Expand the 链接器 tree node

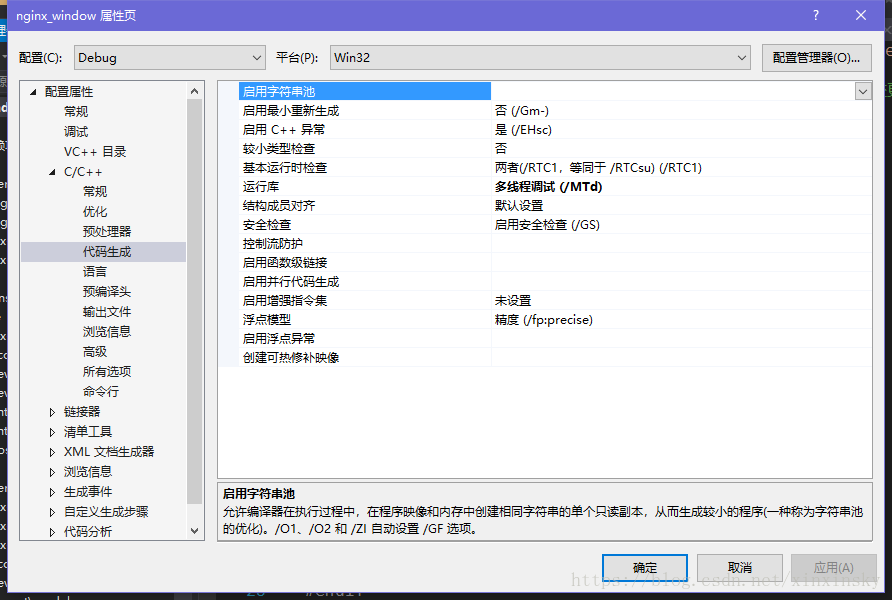tap(52, 412)
